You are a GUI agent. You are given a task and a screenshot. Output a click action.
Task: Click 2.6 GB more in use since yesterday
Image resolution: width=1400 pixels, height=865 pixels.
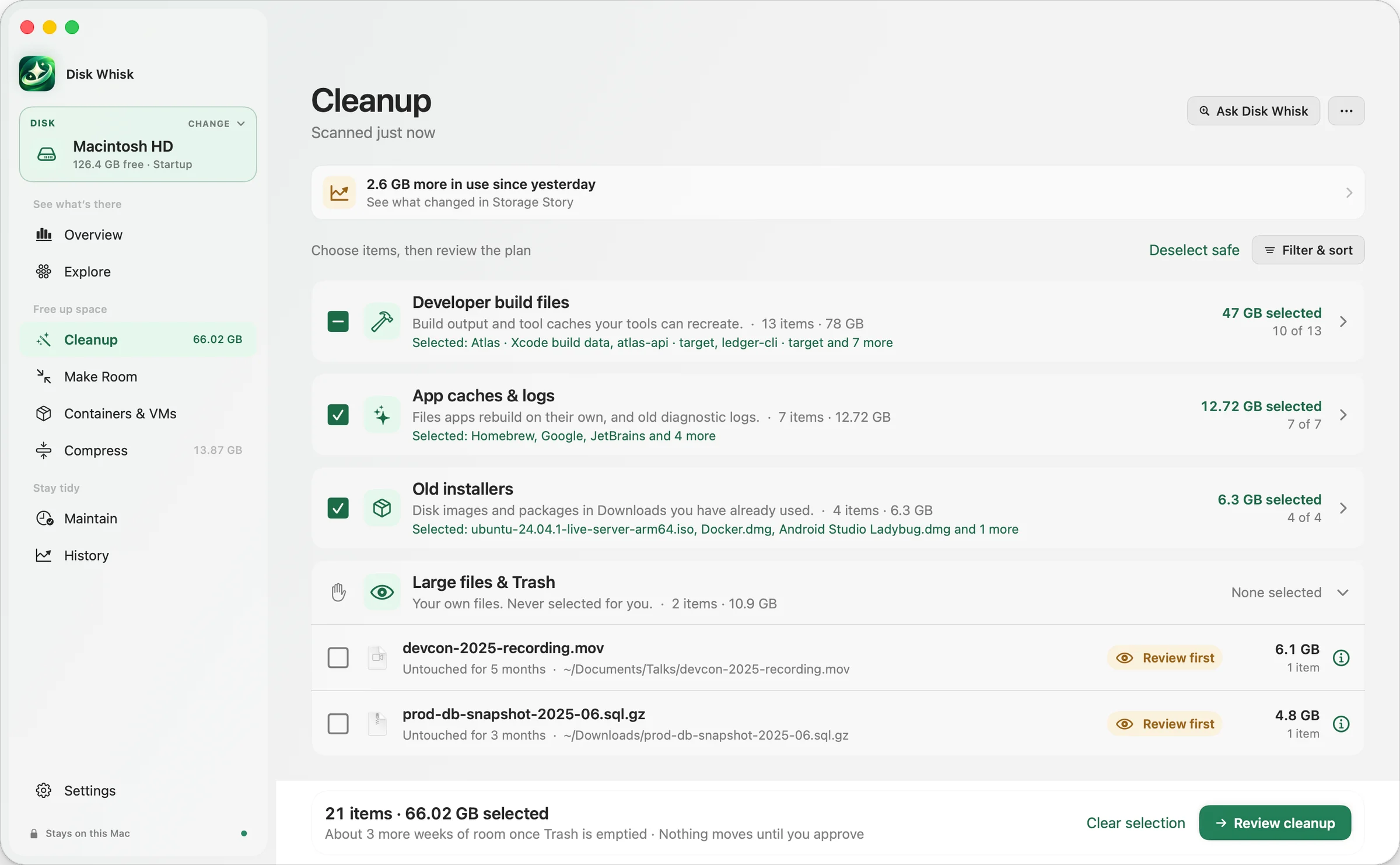[481, 184]
